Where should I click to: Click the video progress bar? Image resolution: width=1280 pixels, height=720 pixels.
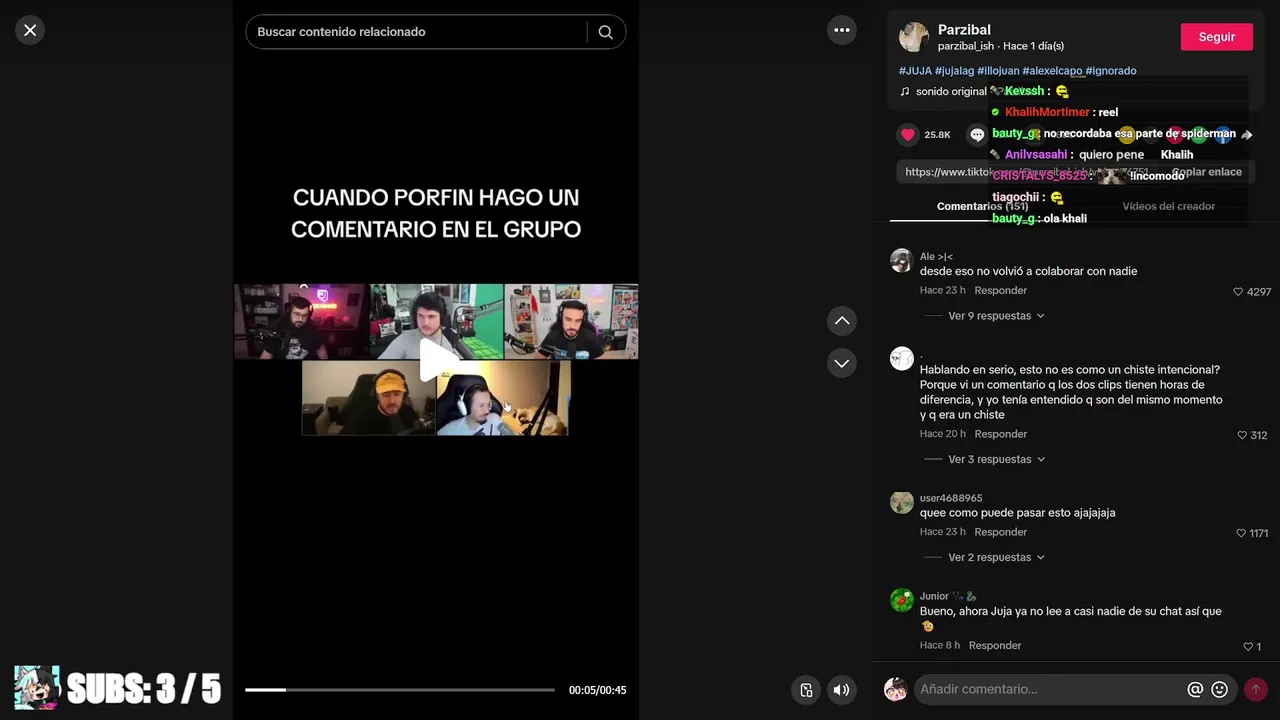point(400,690)
